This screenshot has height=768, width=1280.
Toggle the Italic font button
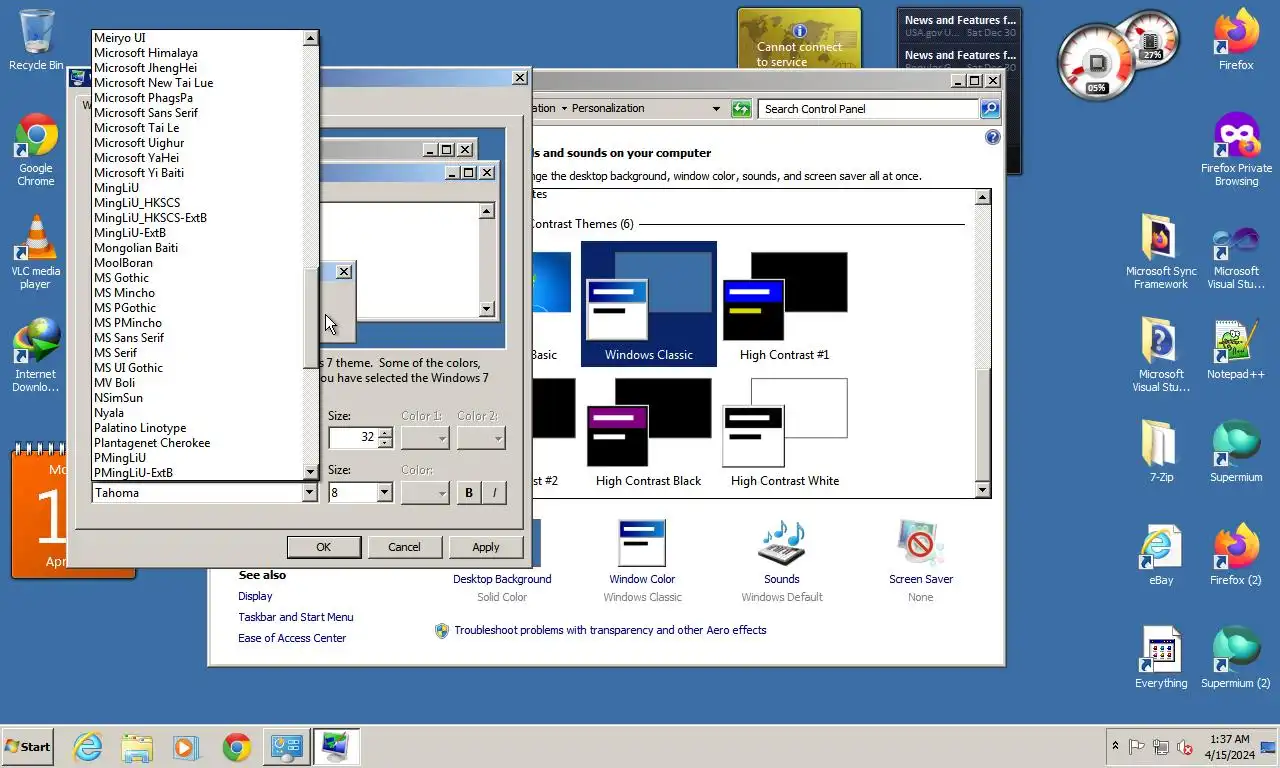[x=494, y=492]
